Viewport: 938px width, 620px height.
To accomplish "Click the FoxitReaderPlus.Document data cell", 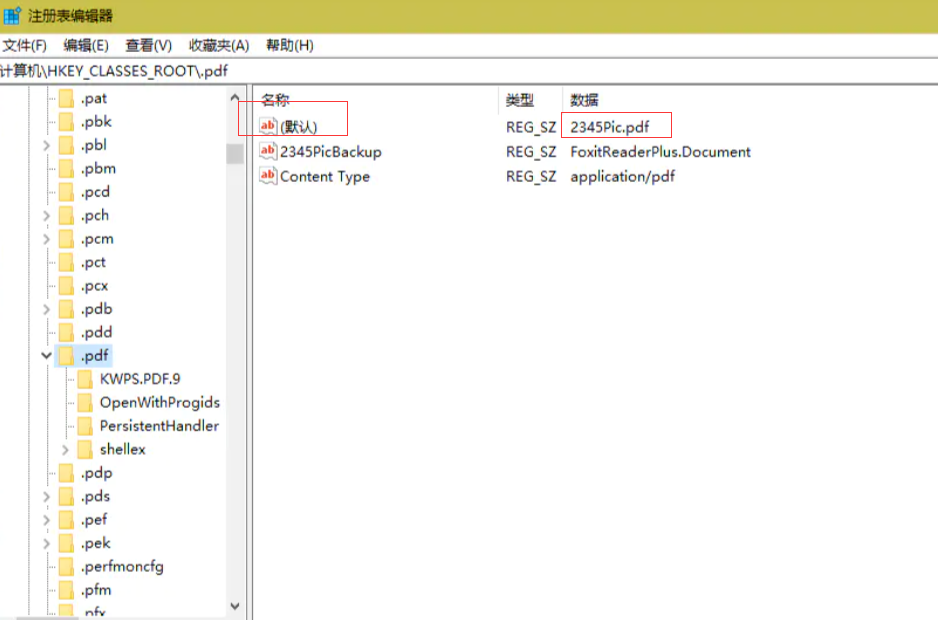I will pos(660,152).
